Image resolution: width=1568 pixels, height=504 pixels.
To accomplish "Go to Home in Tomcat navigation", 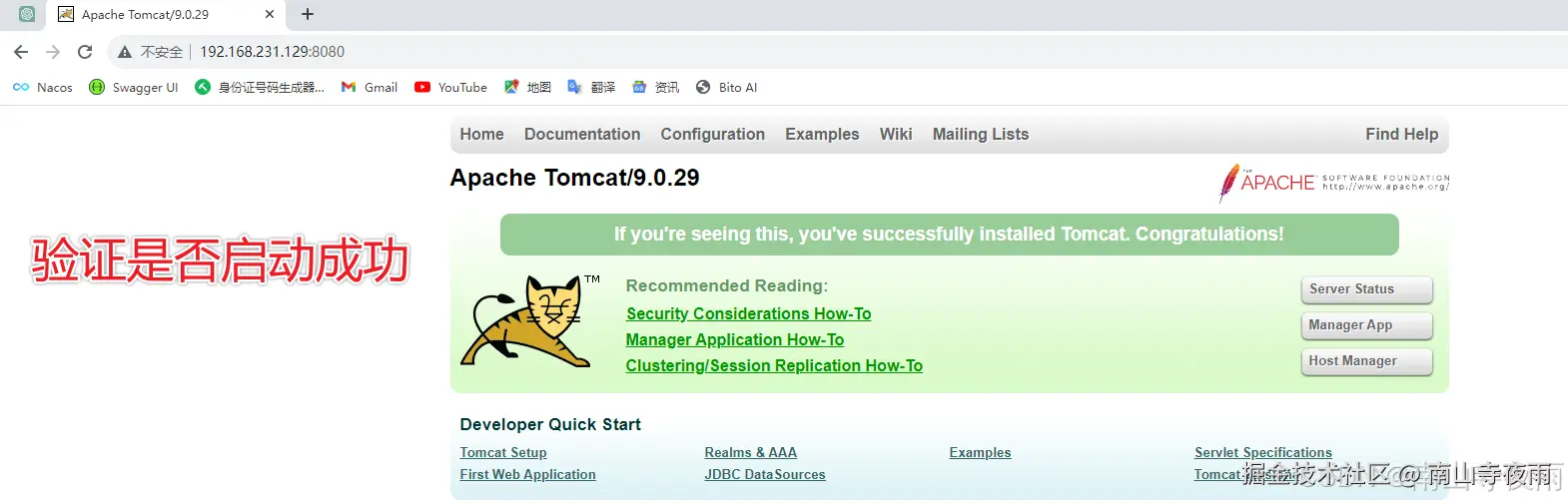I will tap(481, 134).
